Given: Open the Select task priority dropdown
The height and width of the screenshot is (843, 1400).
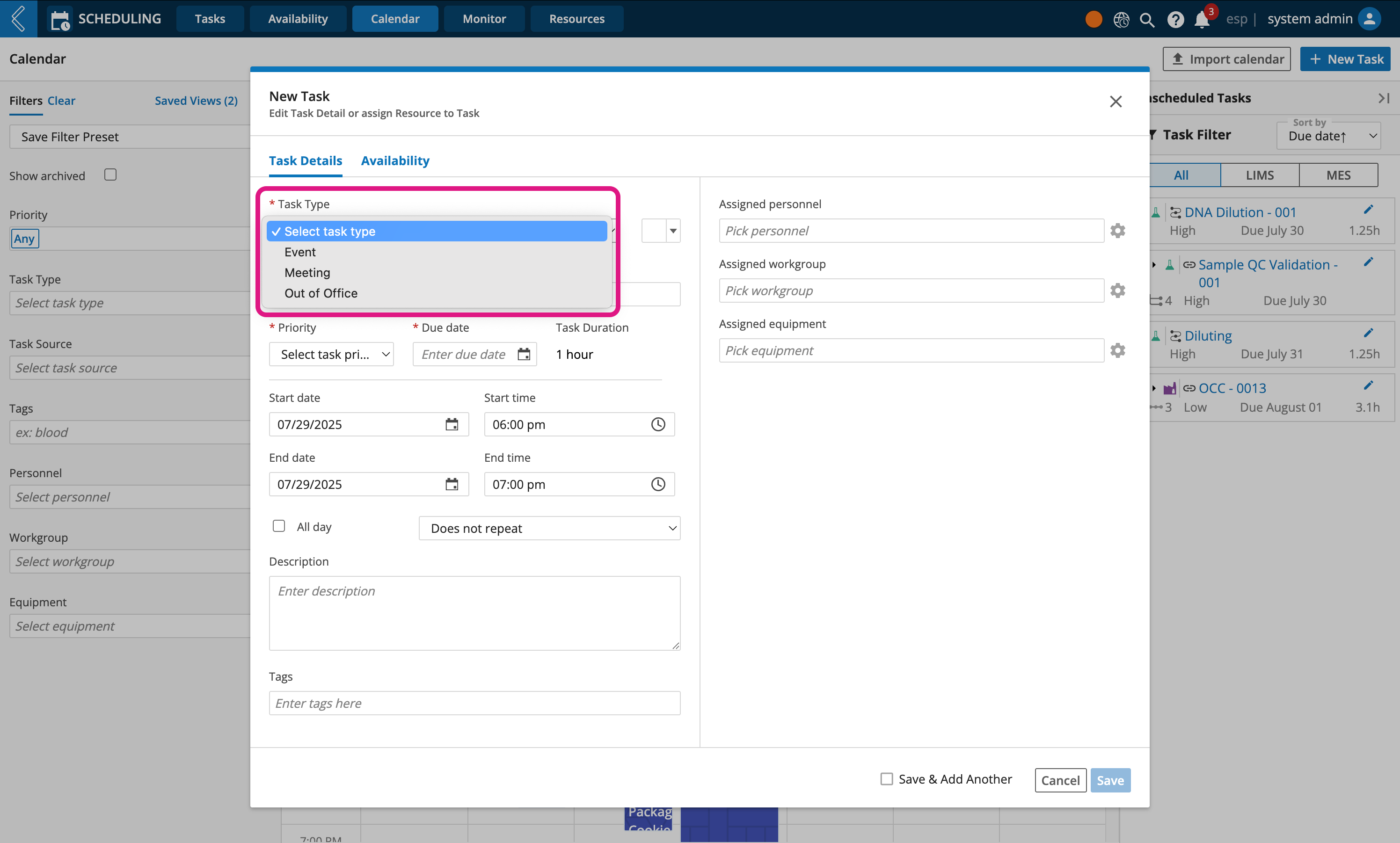Looking at the screenshot, I should point(331,355).
